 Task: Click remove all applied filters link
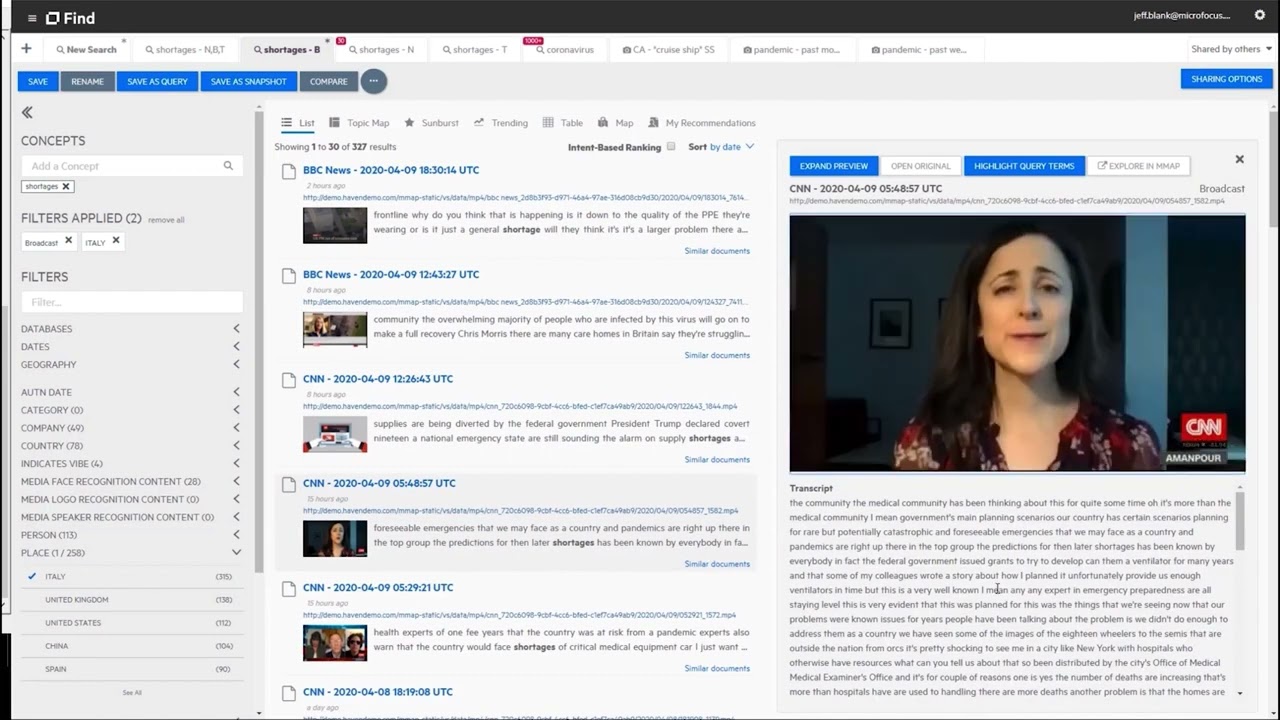click(166, 220)
